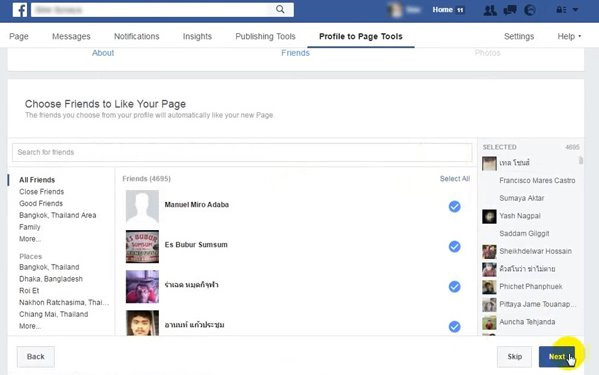599x375 pixels.
Task: Uncheck ร่าเอด หมดกำฬา friend checkmark
Action: [x=454, y=287]
